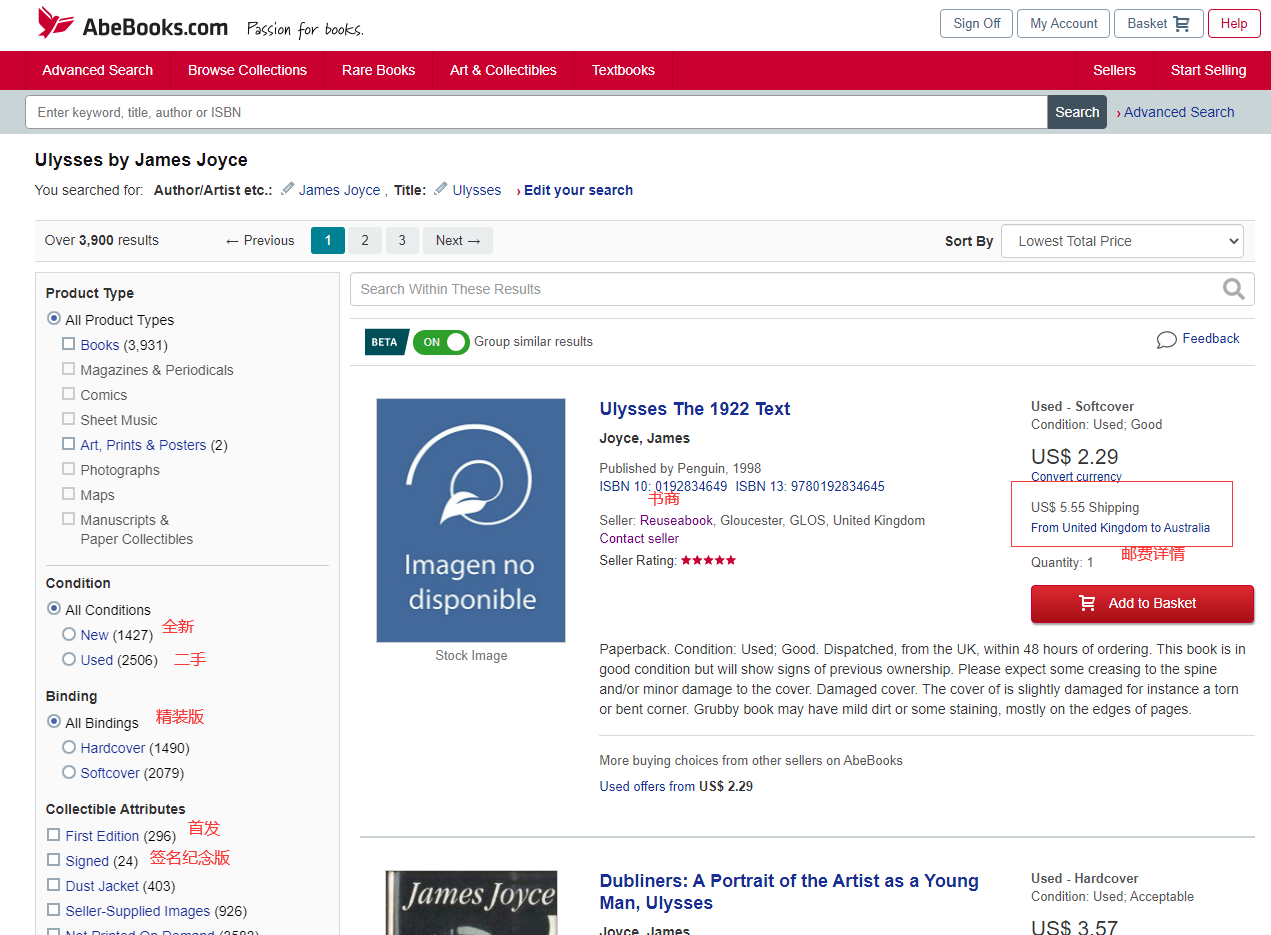The height and width of the screenshot is (935, 1271).
Task: Select the Hardcover binding radio button
Action: pos(69,747)
